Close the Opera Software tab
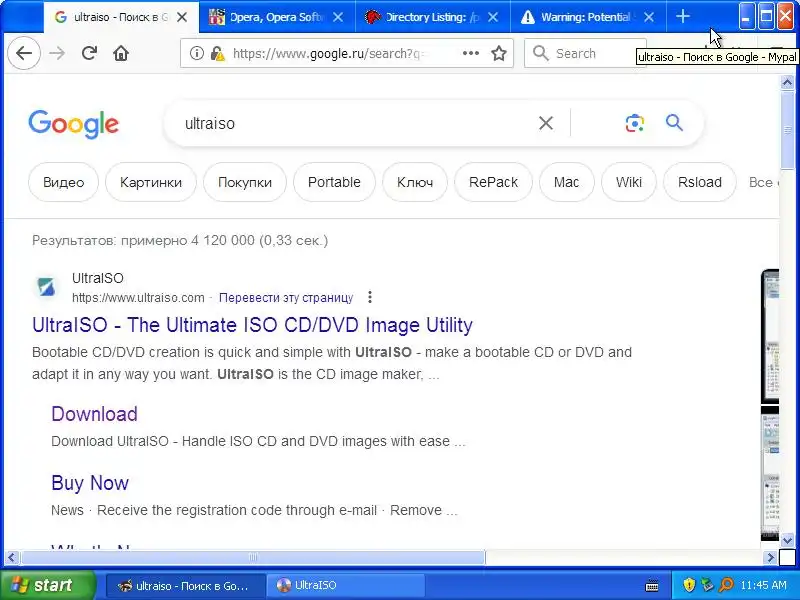Image resolution: width=800 pixels, height=600 pixels. tap(338, 17)
